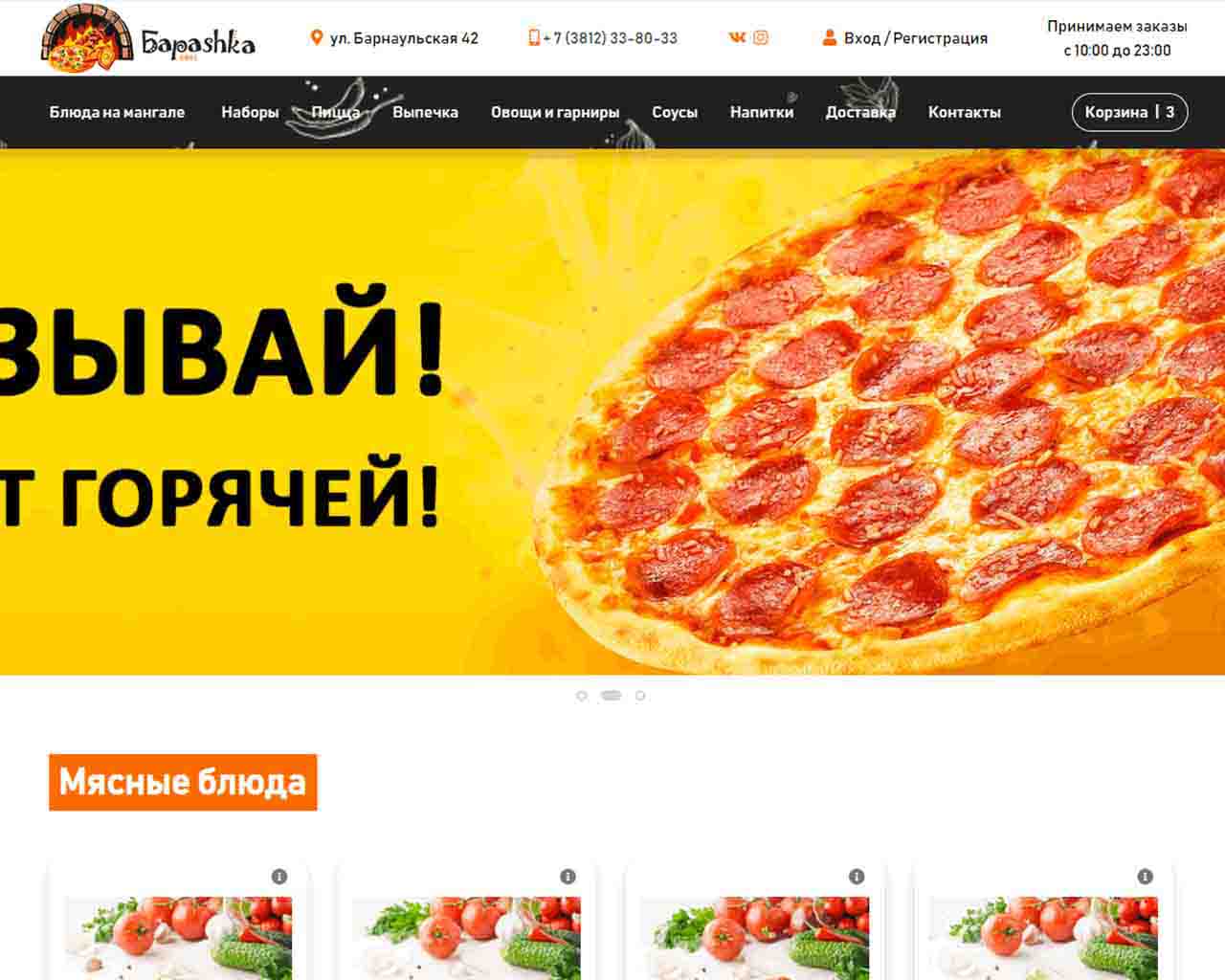Open info icon on fourth product card
Image resolution: width=1225 pixels, height=980 pixels.
coord(1145,877)
